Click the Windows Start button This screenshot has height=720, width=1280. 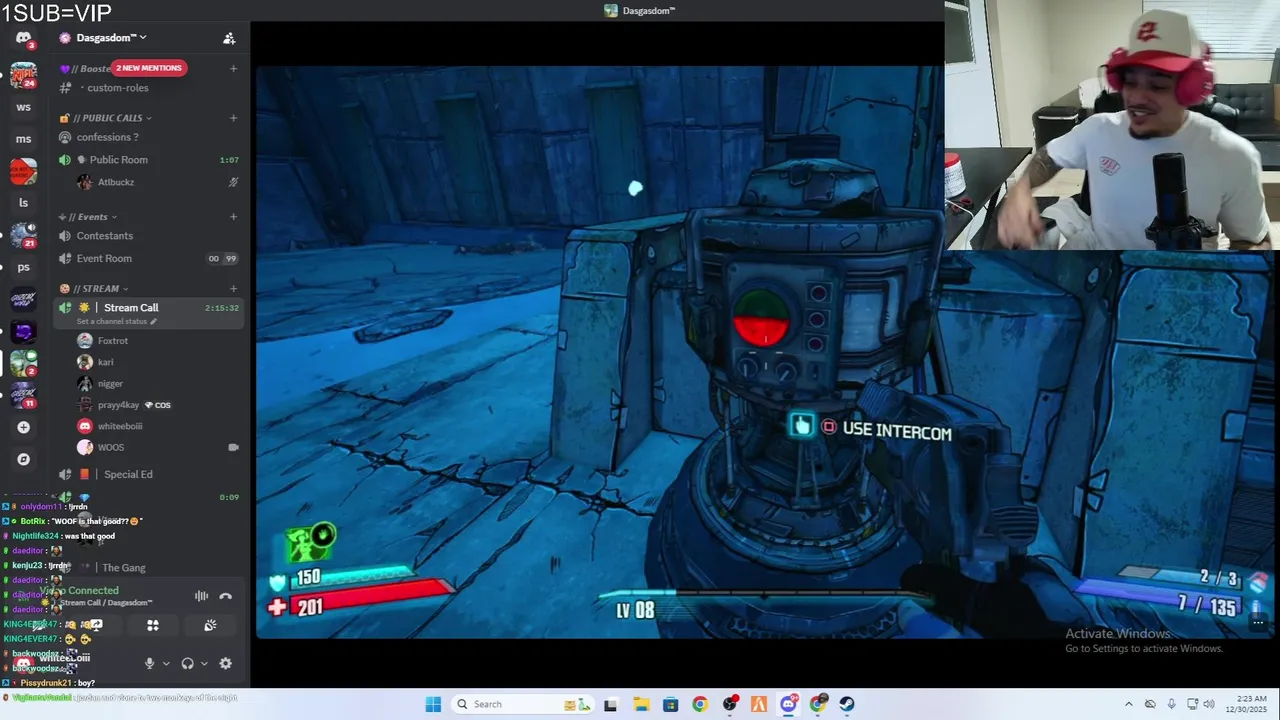coord(433,704)
